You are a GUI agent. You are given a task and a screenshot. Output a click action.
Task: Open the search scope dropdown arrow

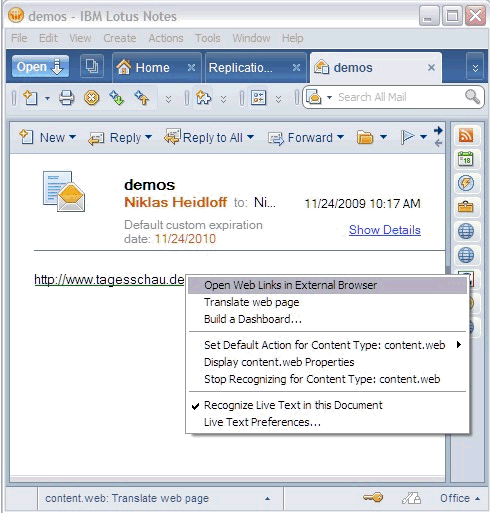[x=329, y=97]
